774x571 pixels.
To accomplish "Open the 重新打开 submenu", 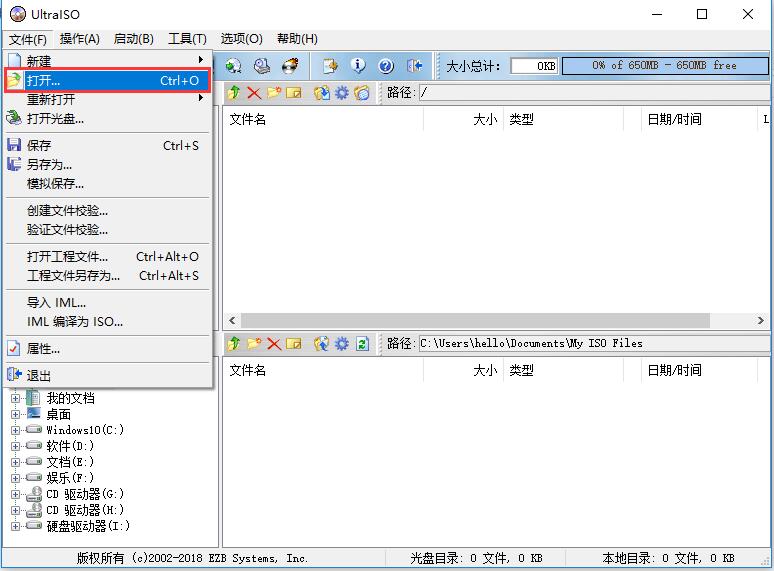I will tap(108, 99).
